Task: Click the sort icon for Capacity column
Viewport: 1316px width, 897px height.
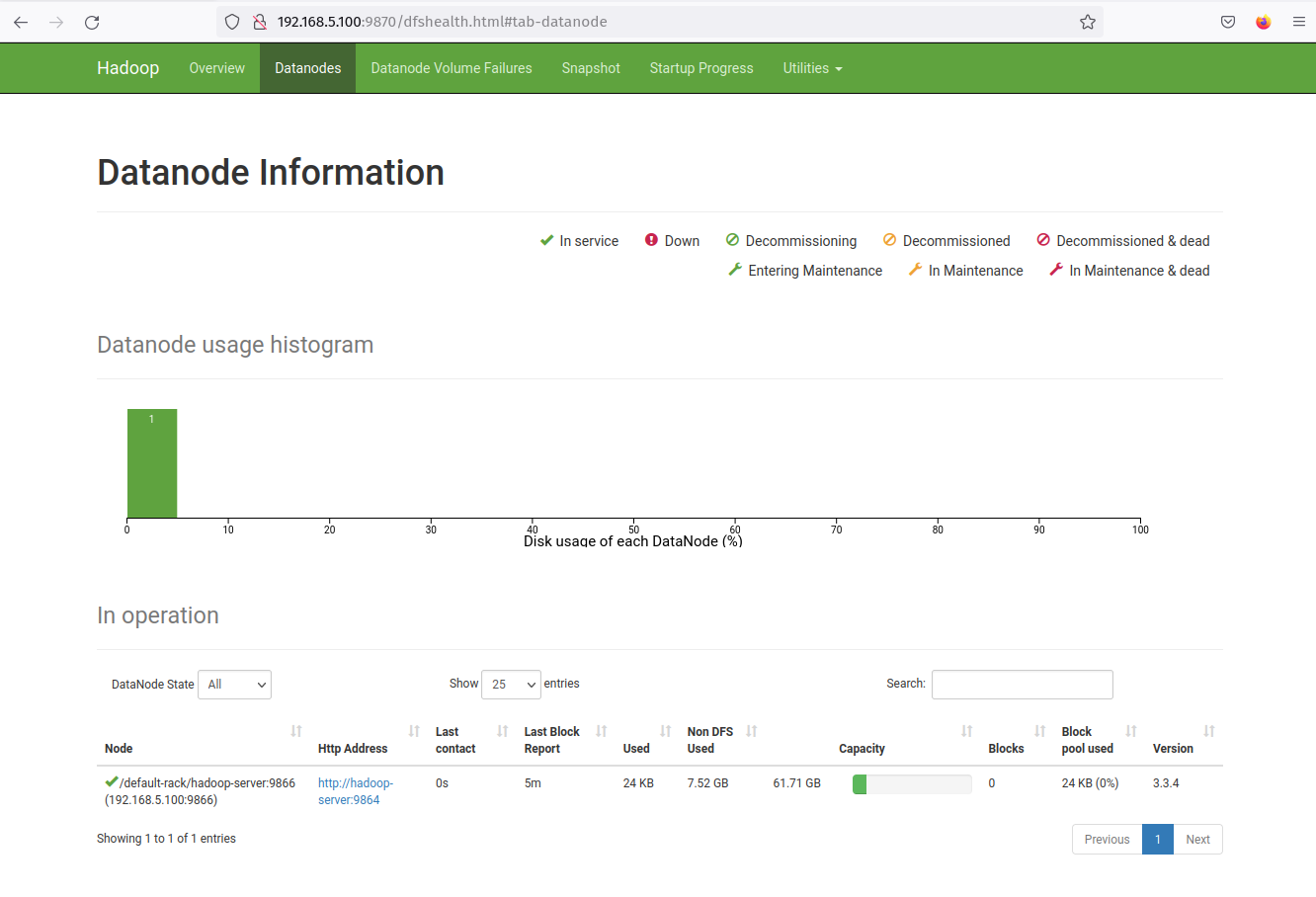Action: pos(966,731)
